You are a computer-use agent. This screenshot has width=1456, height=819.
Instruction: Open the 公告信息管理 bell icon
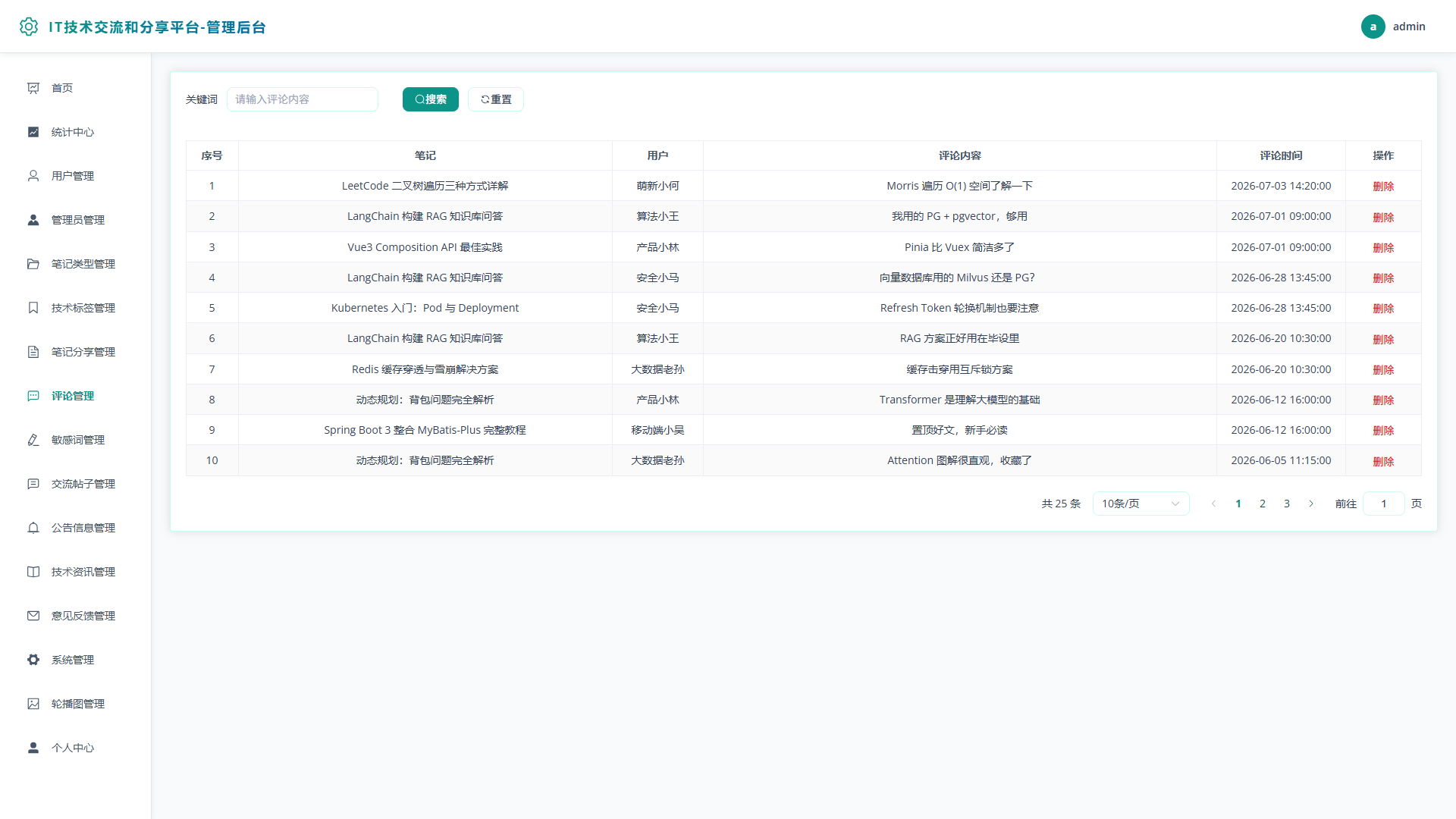[x=33, y=528]
